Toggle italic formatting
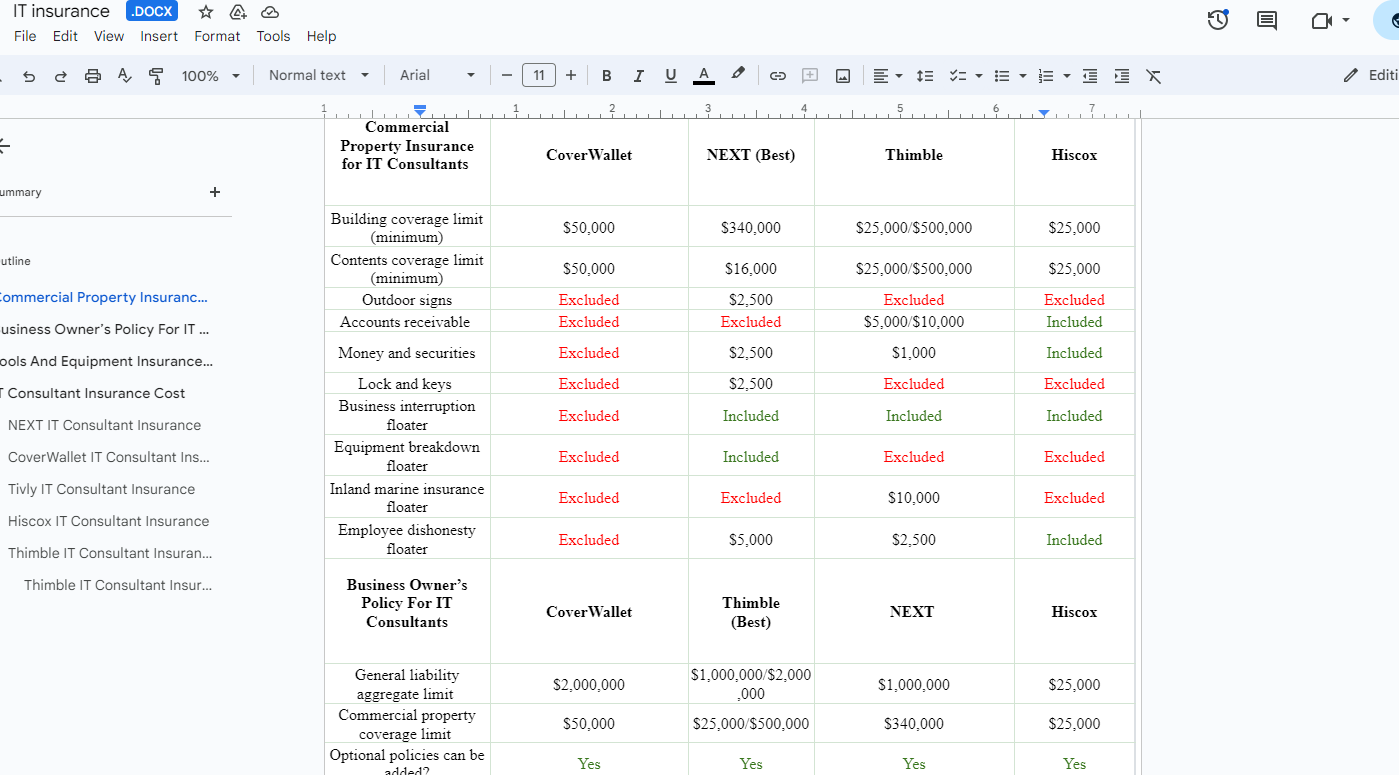1399x775 pixels. click(x=638, y=76)
